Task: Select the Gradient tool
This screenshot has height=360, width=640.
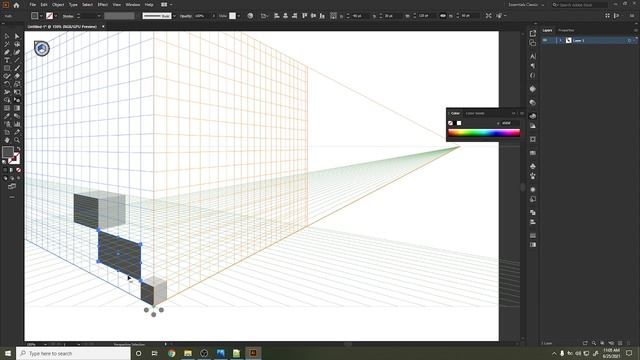Action: [x=17, y=108]
